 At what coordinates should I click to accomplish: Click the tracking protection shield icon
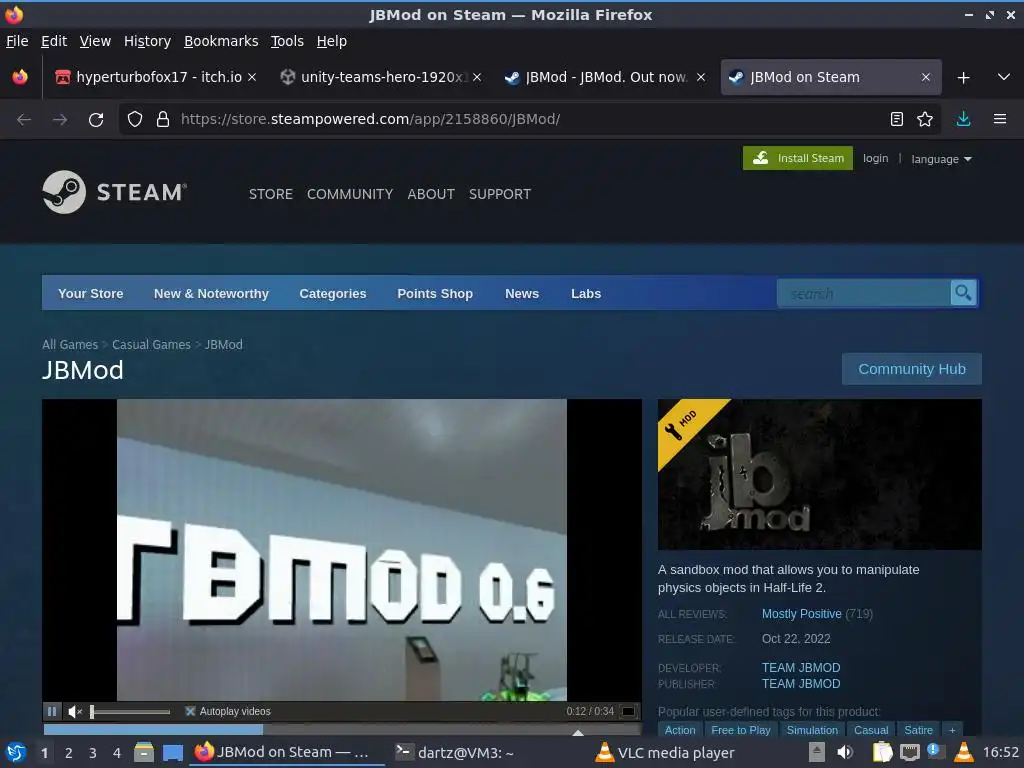pyautogui.click(x=135, y=119)
